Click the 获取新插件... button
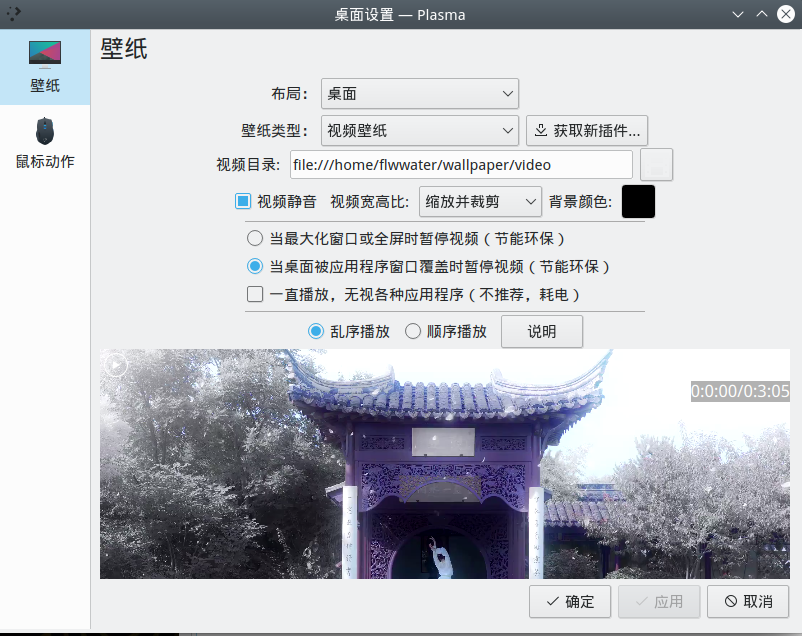Screen dimensions: 802x636 [x=587, y=130]
